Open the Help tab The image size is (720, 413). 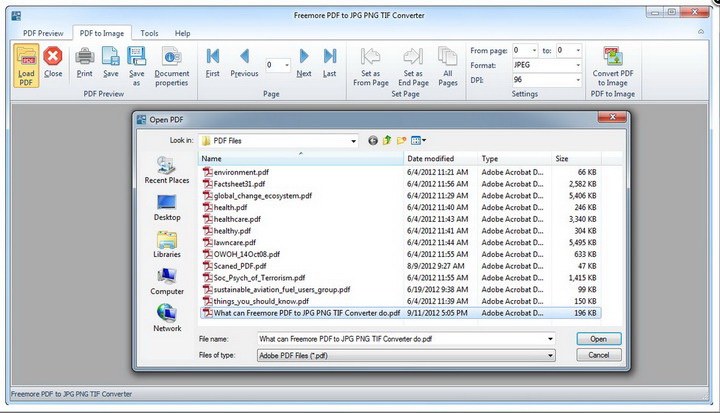pyautogui.click(x=182, y=33)
